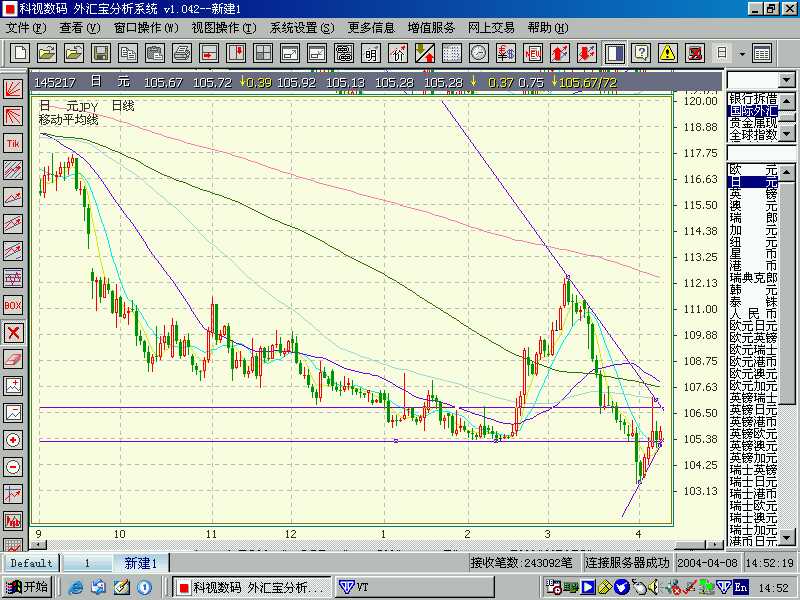This screenshot has width=800, height=600.
Task: Select 全球指数 in the market list
Action: 753,135
